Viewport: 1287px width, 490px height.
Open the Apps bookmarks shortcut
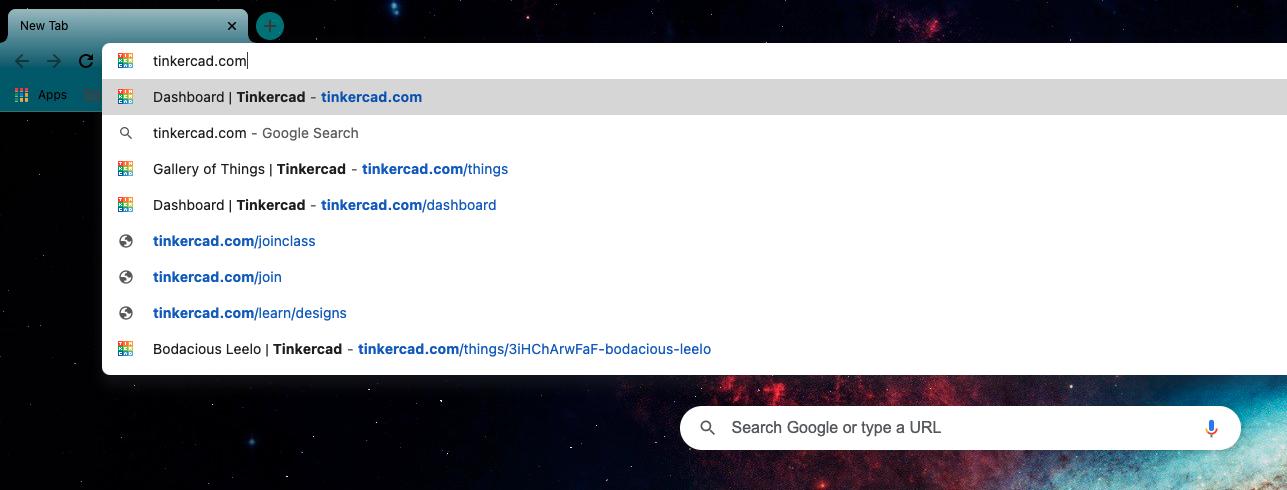tap(41, 95)
